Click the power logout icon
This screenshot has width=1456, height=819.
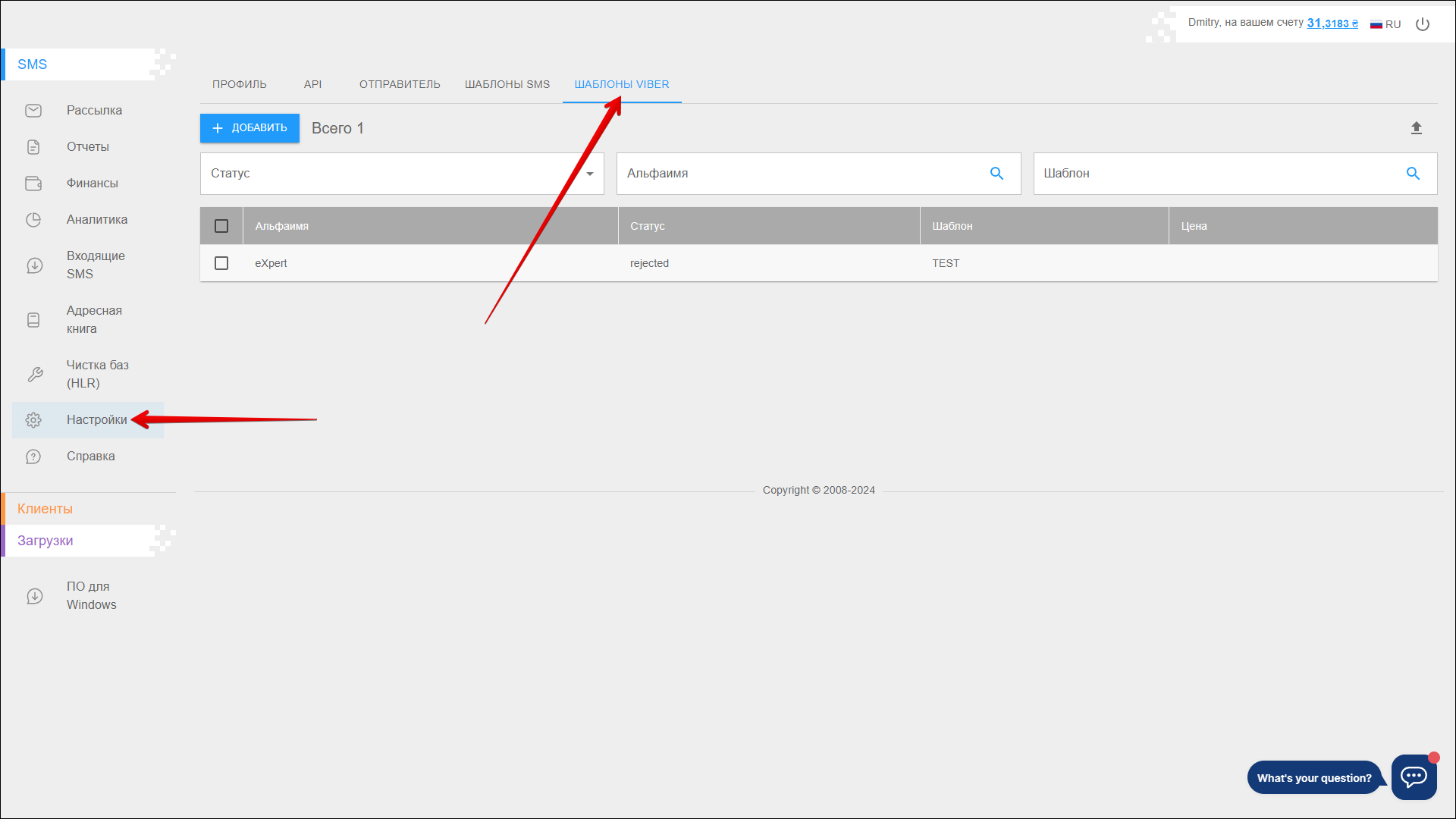click(1423, 24)
